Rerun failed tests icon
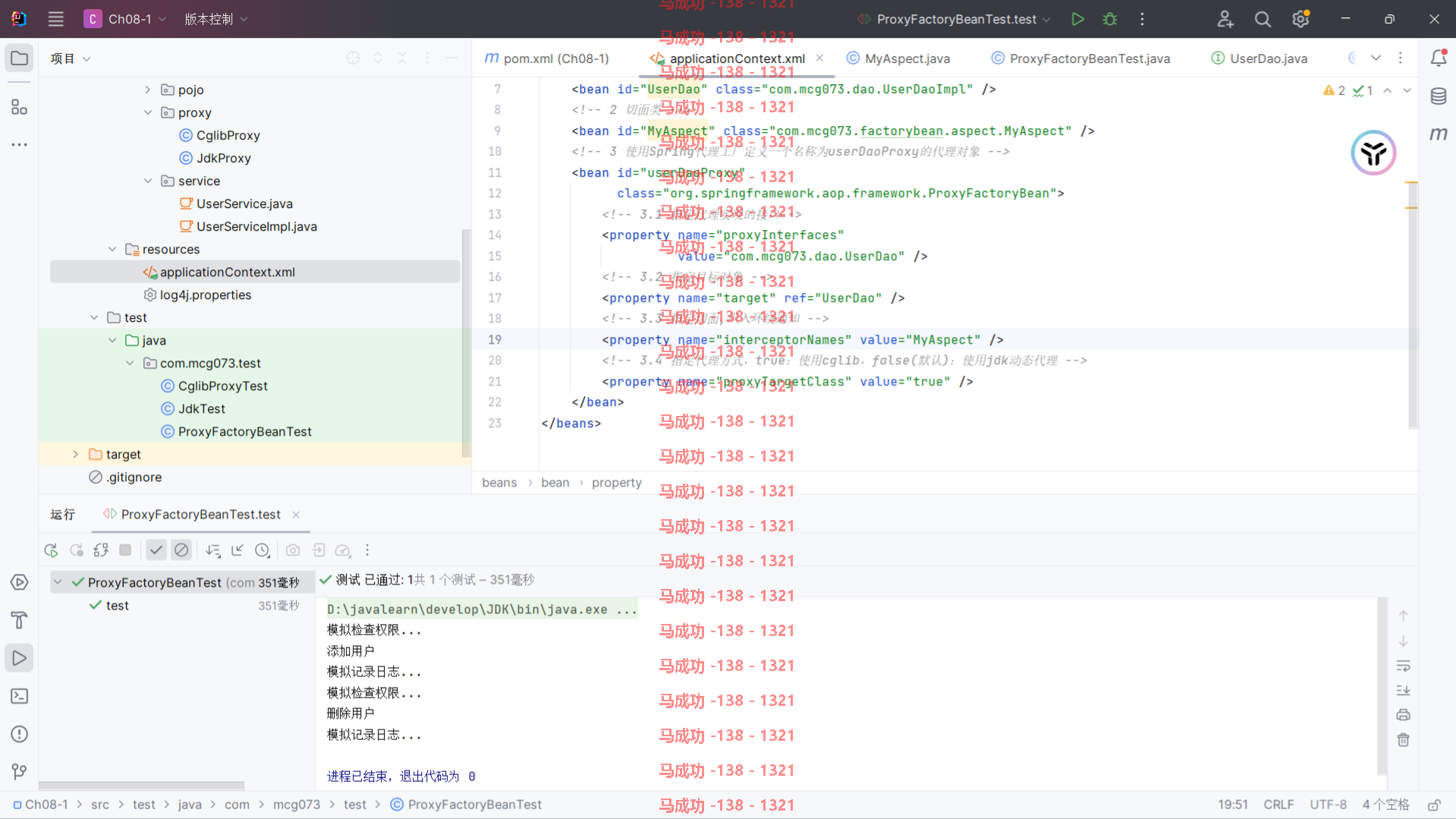Screen dimensions: 1456x819 tap(76, 550)
